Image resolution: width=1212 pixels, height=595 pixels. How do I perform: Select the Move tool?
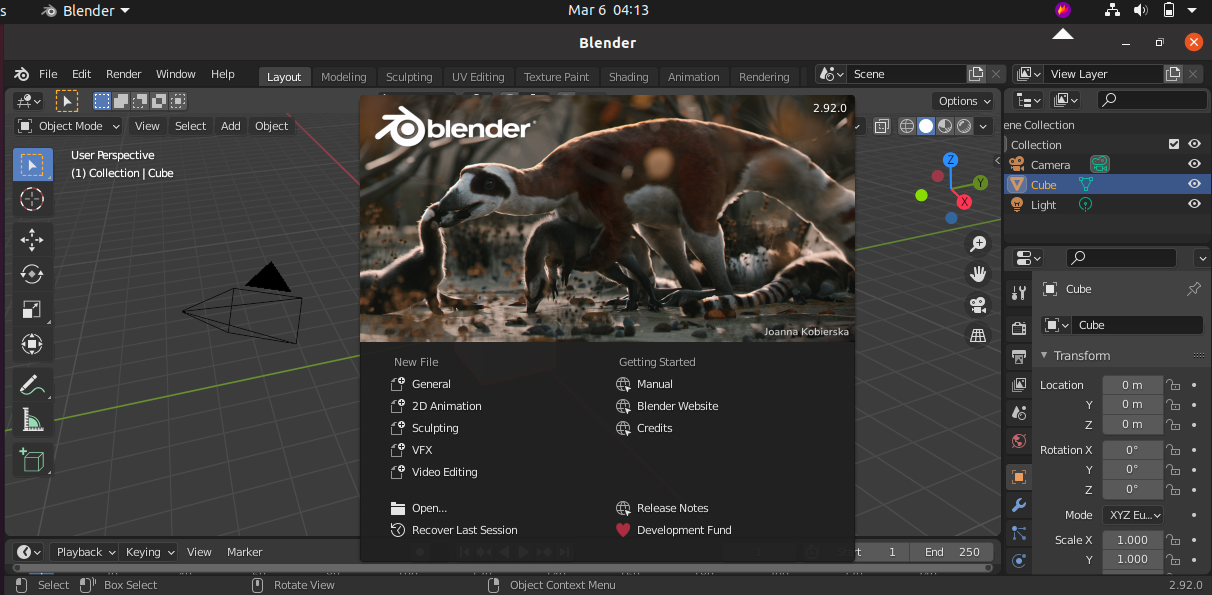click(32, 239)
